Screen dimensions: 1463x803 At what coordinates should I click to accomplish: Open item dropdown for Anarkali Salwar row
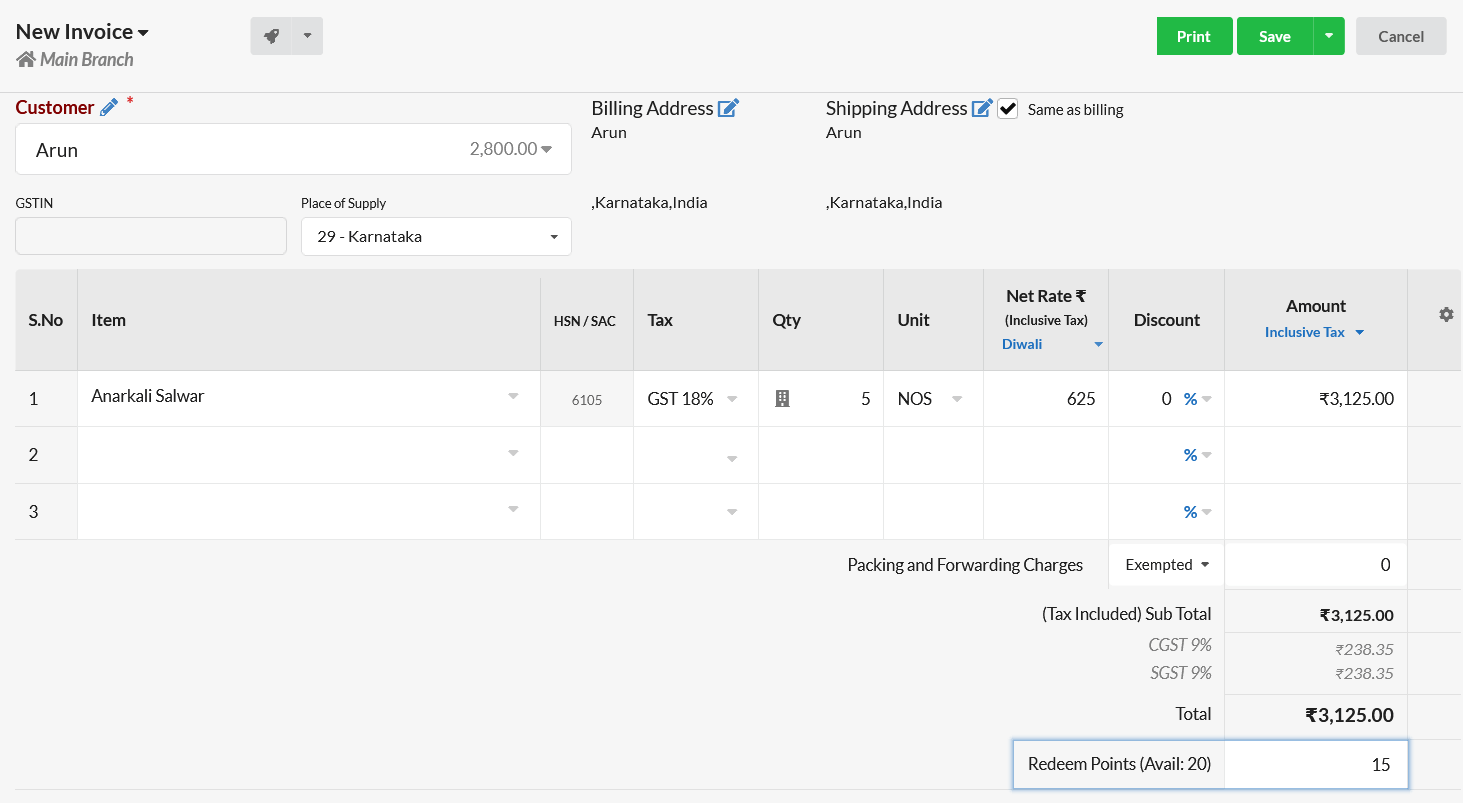pos(513,396)
